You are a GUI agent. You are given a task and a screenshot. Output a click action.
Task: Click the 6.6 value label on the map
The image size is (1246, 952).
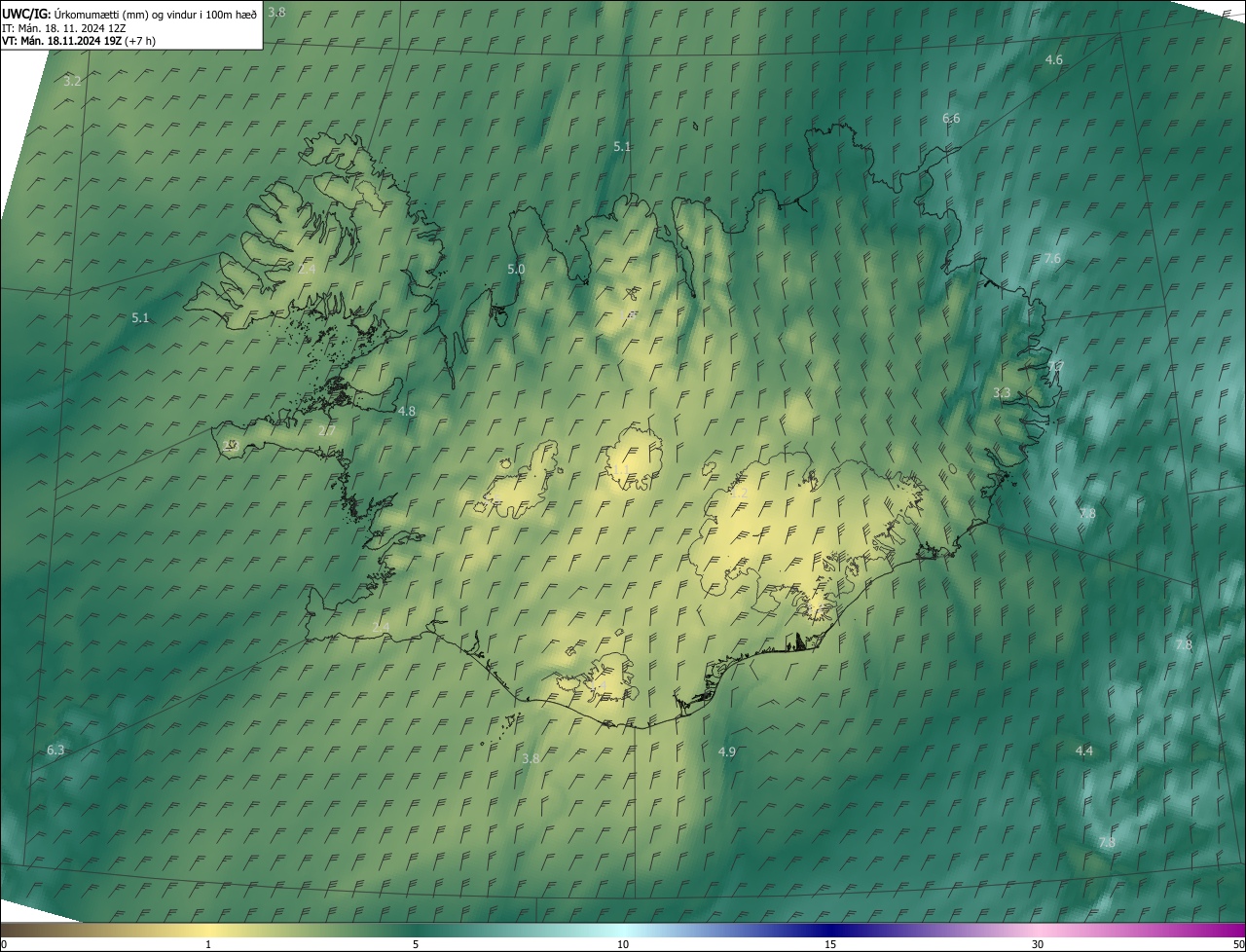(x=951, y=119)
